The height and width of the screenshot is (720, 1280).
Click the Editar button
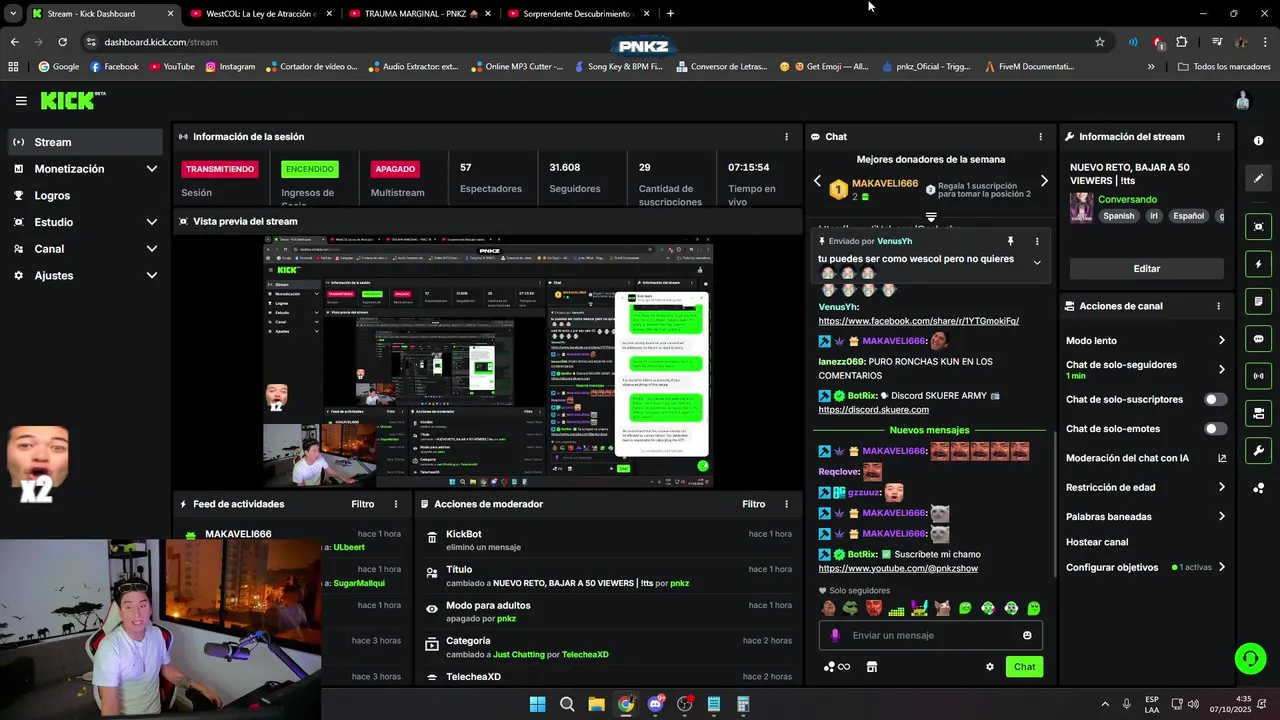click(1147, 269)
